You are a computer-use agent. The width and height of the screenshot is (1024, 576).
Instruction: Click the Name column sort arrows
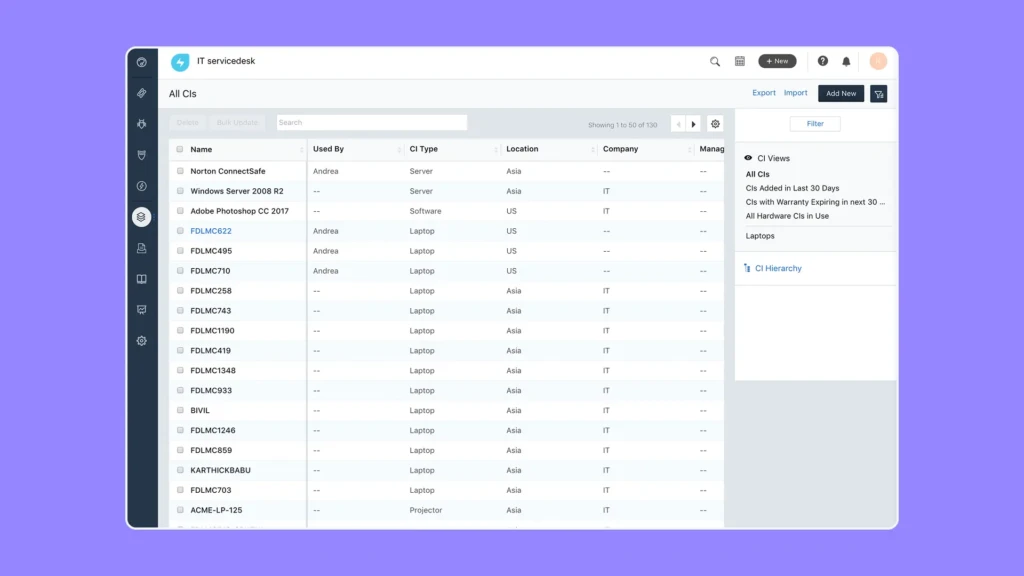[301, 150]
